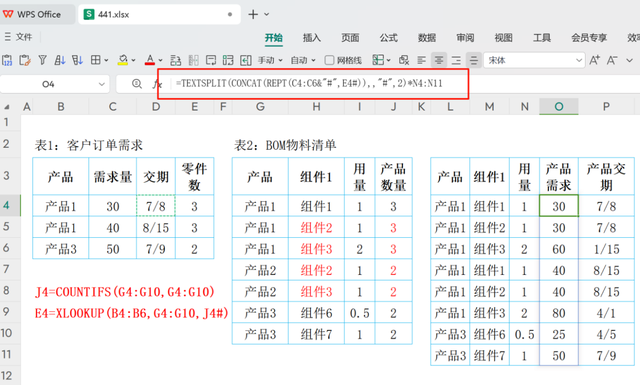Click the format painter clipboard icon

[24, 60]
